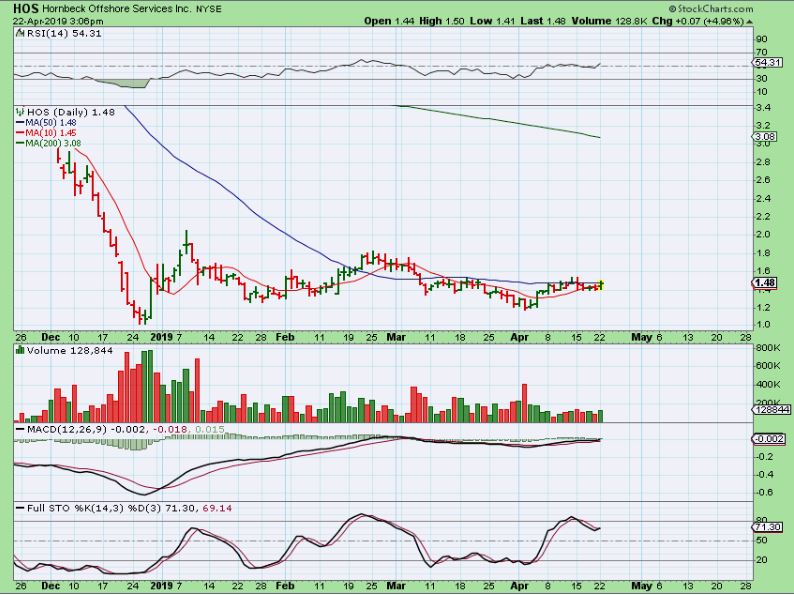Click the up arrow beside the Chg value
The width and height of the screenshot is (794, 595).
(749, 21)
